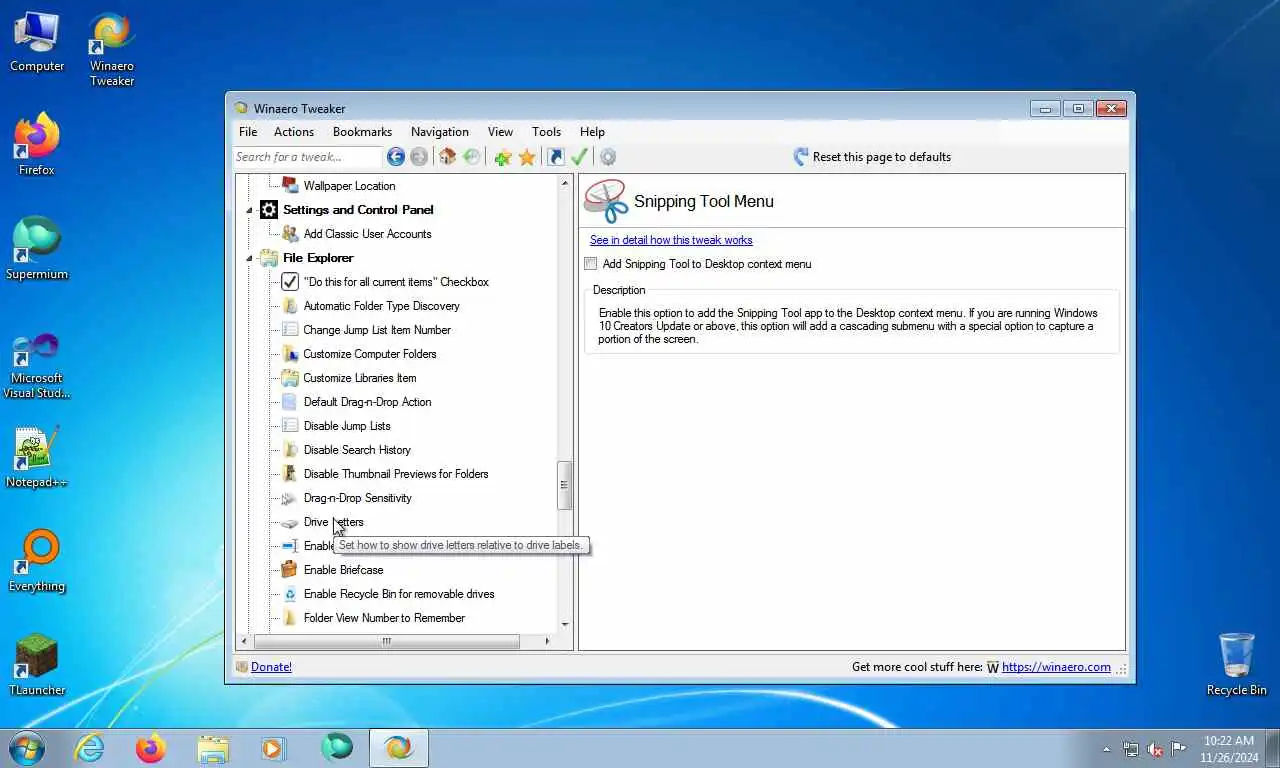Screen dimensions: 1280x768
Task: Click the blue Back arrow in the toolbar
Action: click(x=396, y=157)
